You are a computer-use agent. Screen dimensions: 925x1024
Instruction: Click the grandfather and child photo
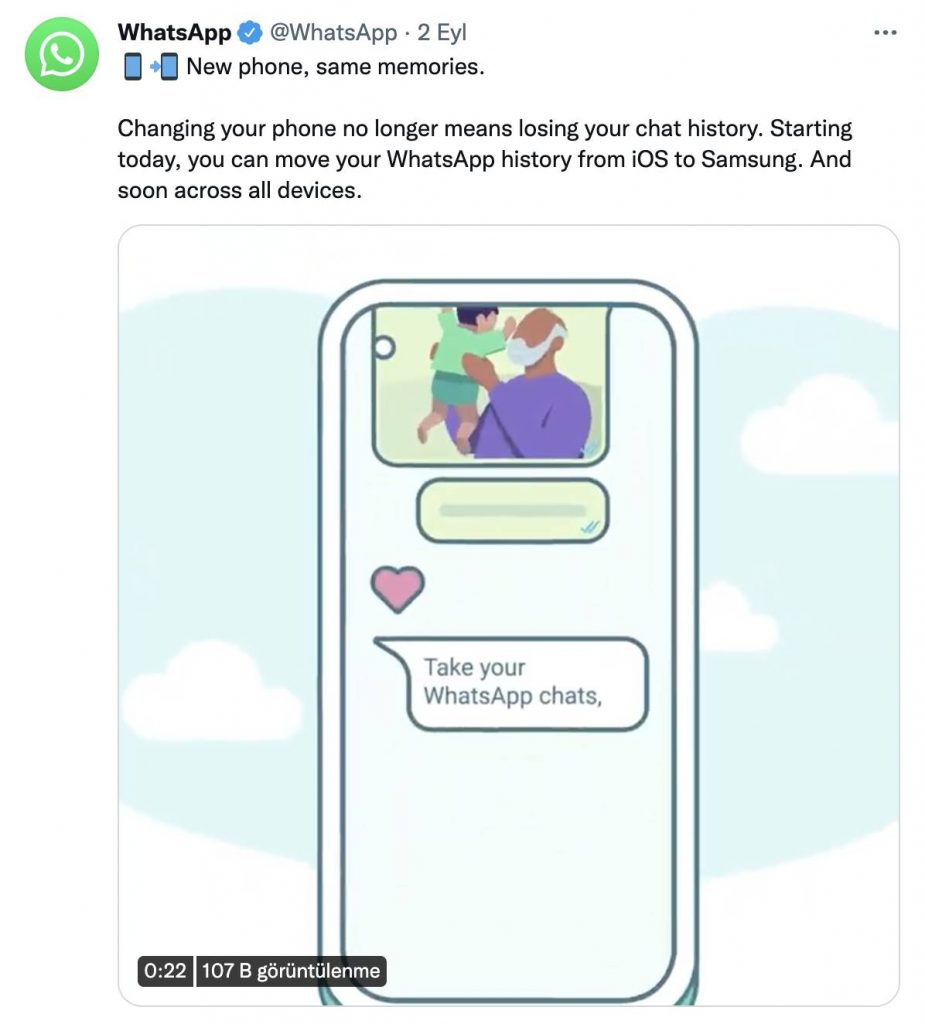point(490,383)
